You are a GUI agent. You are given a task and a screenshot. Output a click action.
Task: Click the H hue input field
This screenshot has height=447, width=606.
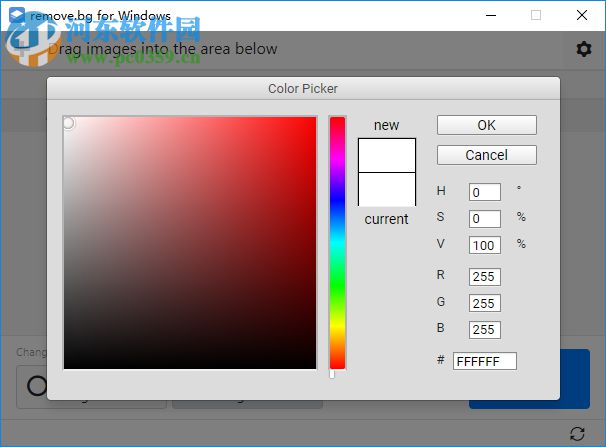pyautogui.click(x=485, y=192)
